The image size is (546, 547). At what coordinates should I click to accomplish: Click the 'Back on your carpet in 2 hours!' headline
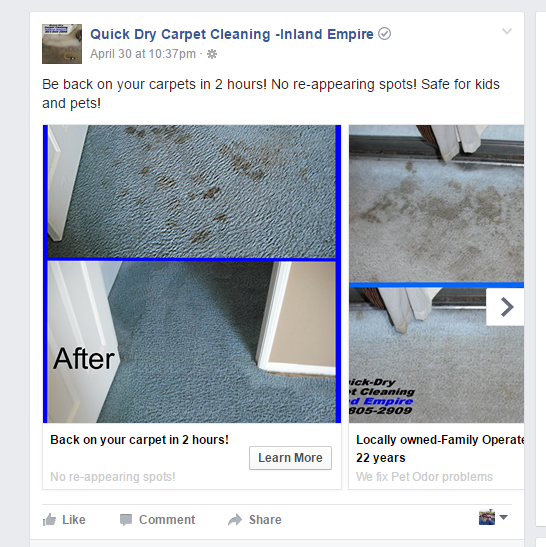tap(140, 440)
